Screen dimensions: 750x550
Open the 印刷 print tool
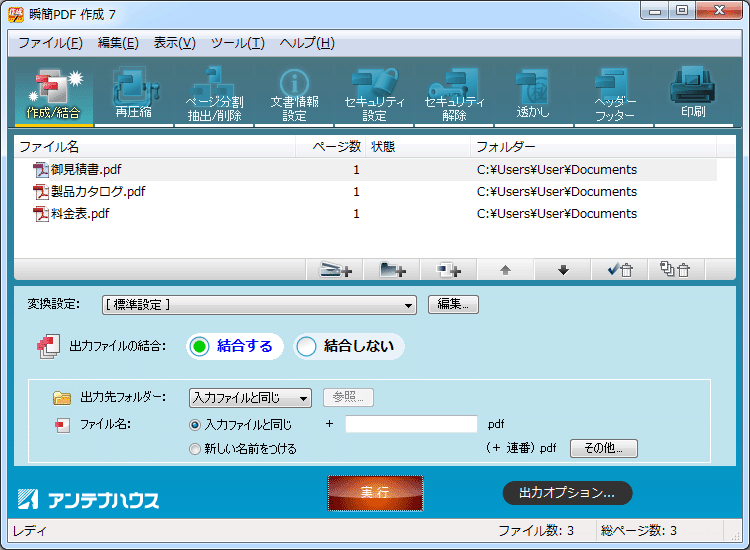[x=693, y=95]
